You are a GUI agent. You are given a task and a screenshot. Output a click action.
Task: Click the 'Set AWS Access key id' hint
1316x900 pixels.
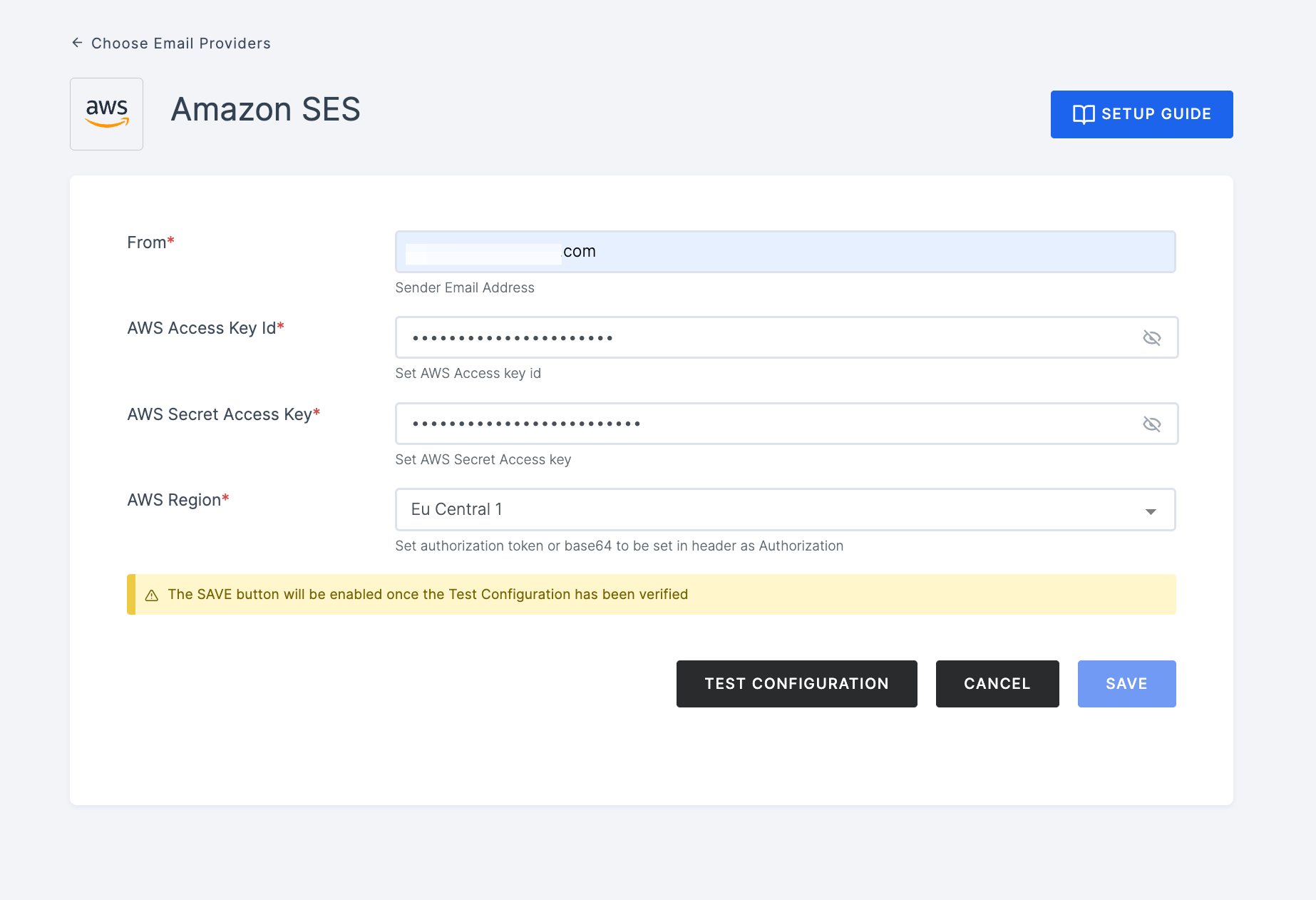[x=468, y=373]
